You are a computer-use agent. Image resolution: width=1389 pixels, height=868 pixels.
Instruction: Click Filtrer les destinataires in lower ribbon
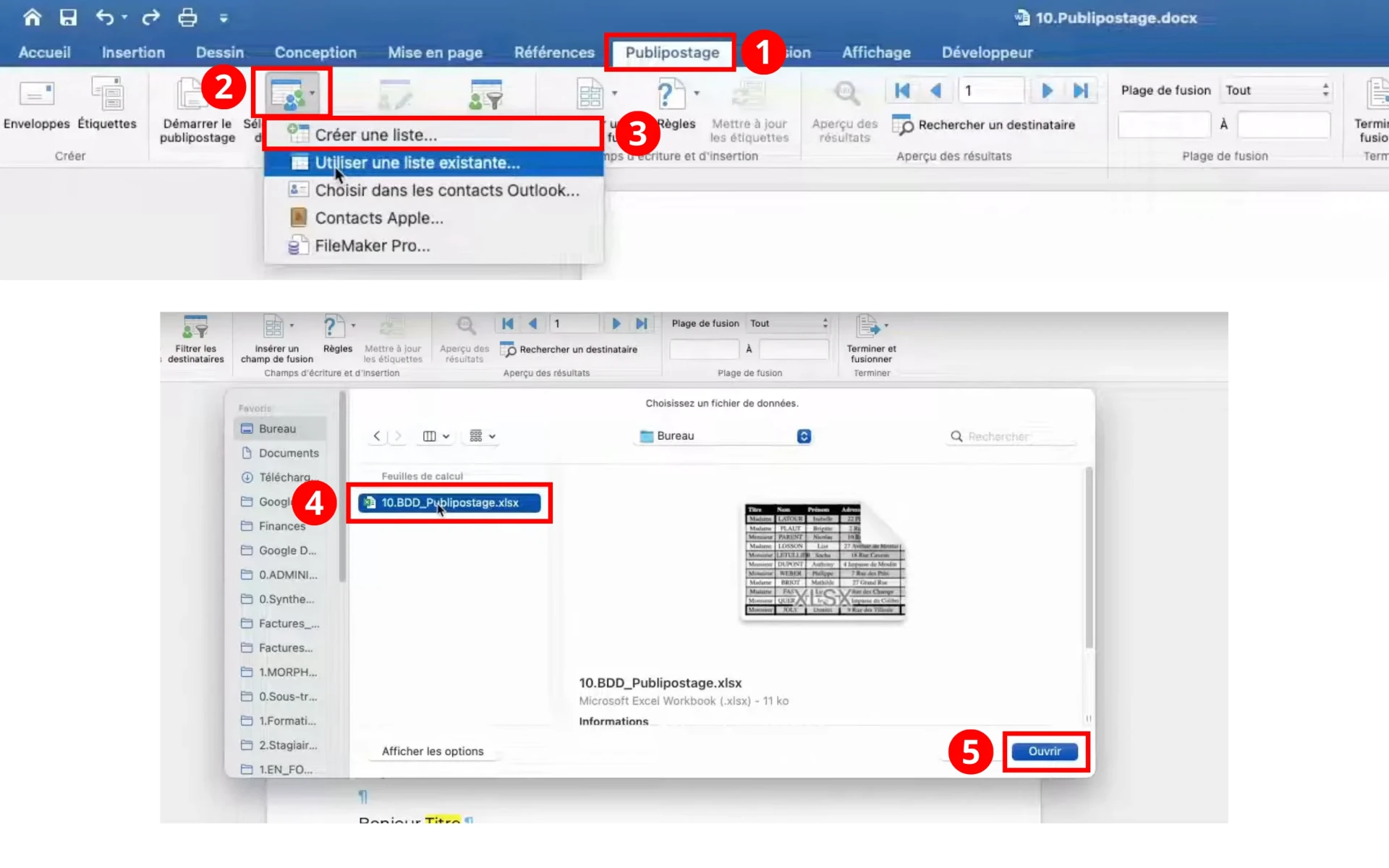(195, 339)
